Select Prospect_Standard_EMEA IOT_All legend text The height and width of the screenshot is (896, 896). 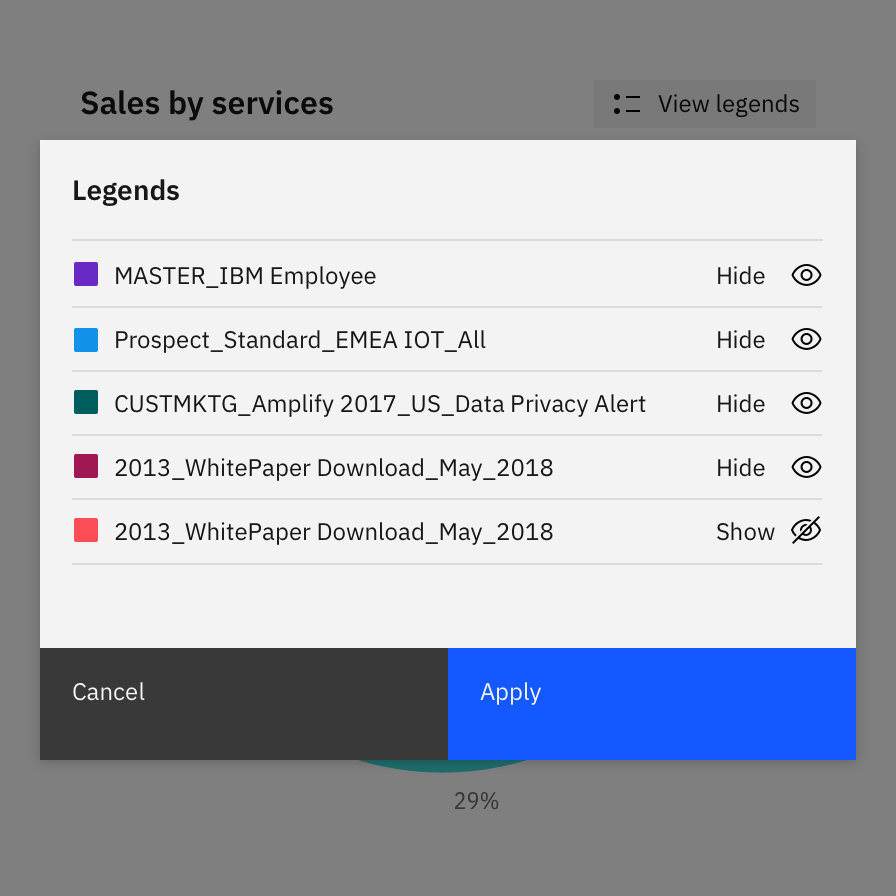click(x=300, y=340)
